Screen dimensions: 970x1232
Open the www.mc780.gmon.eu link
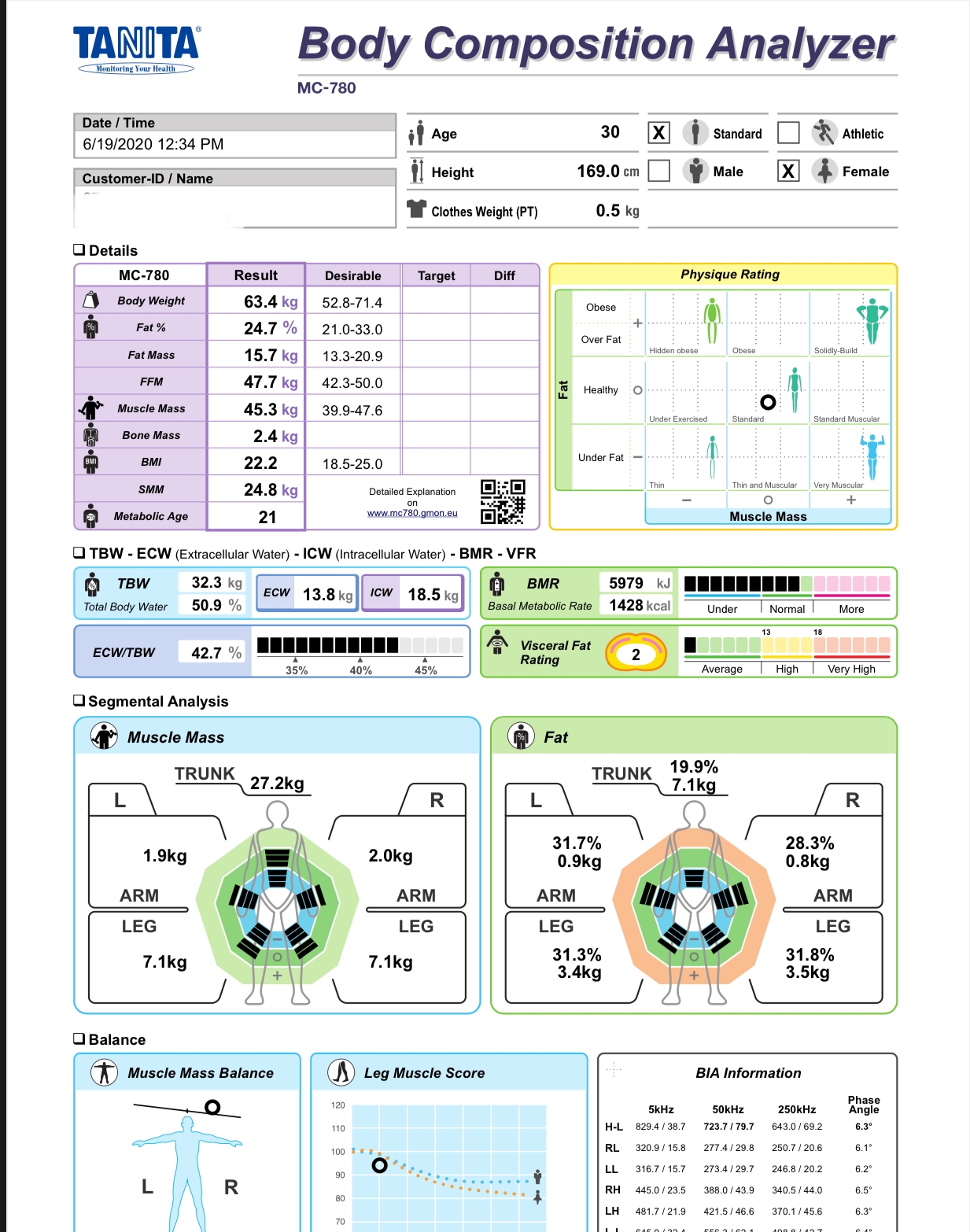pyautogui.click(x=412, y=513)
